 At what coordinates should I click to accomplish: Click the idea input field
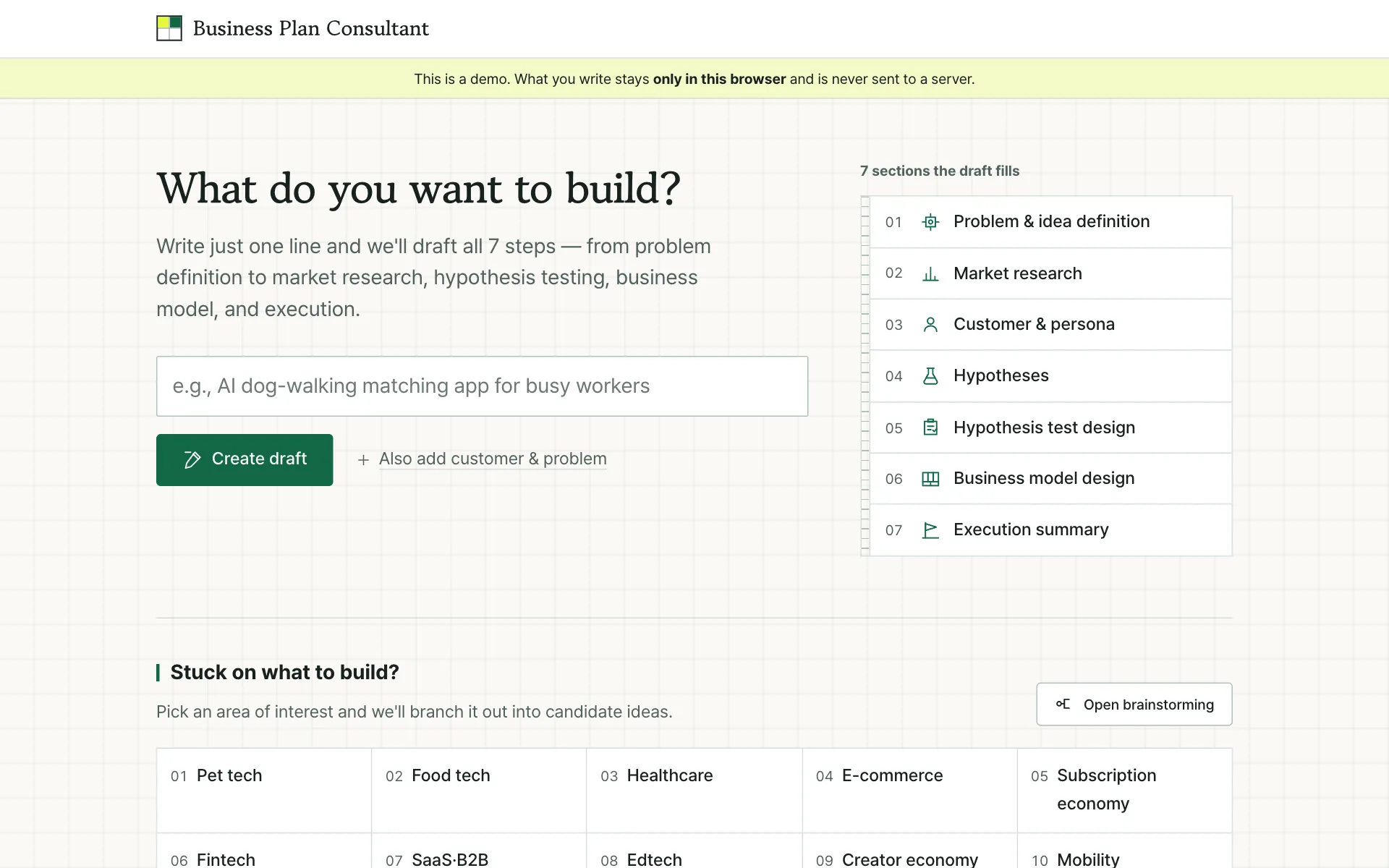point(482,386)
